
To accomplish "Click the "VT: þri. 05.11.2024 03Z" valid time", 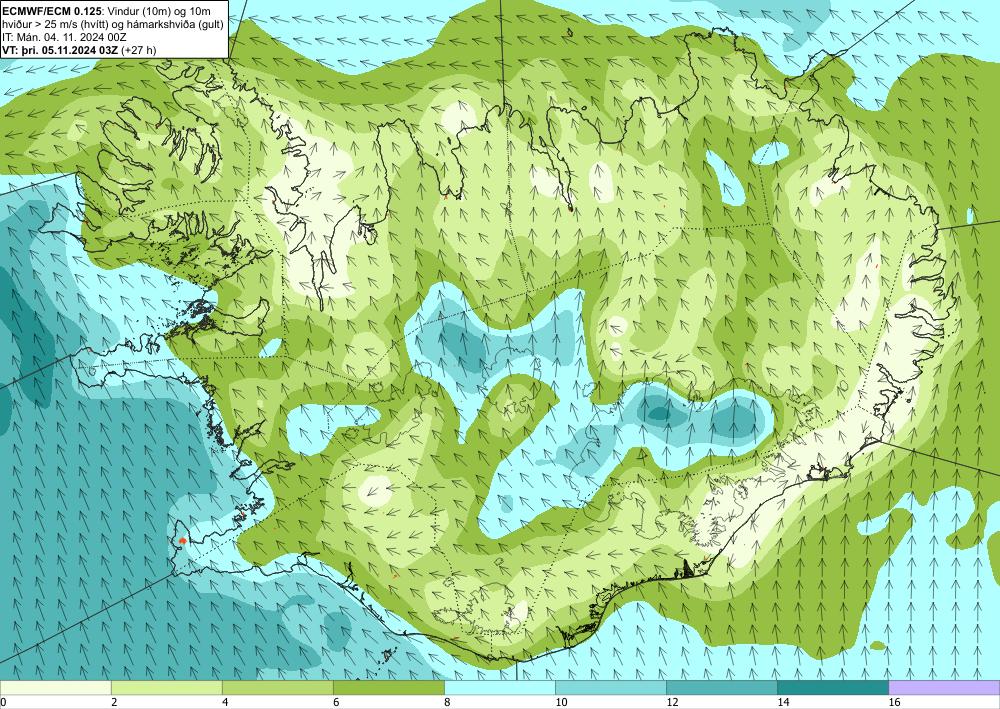I will pos(60,50).
